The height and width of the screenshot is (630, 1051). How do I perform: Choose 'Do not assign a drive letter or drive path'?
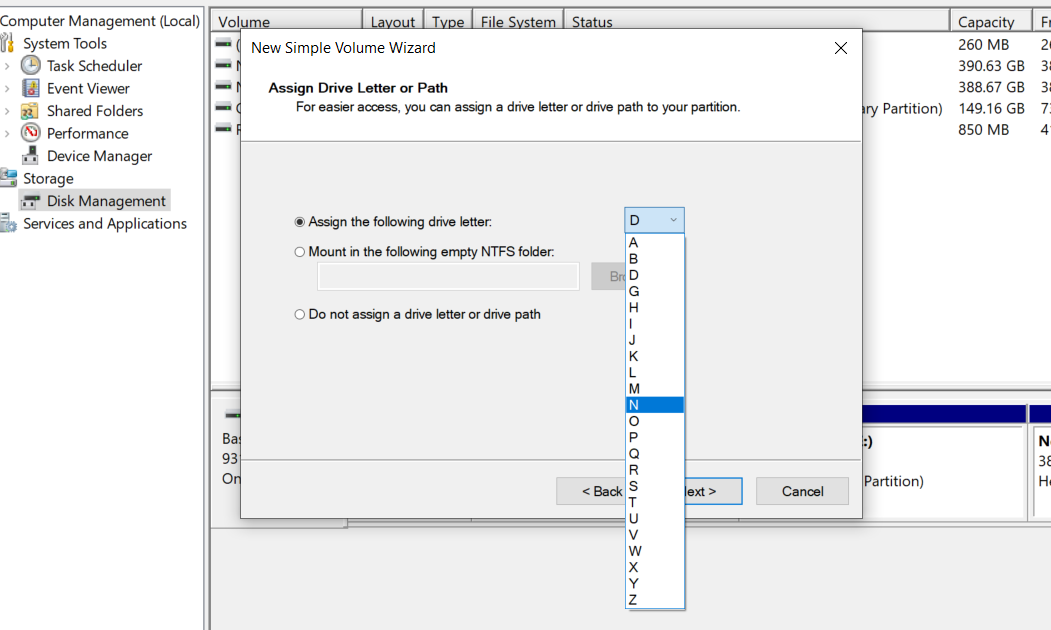point(298,314)
